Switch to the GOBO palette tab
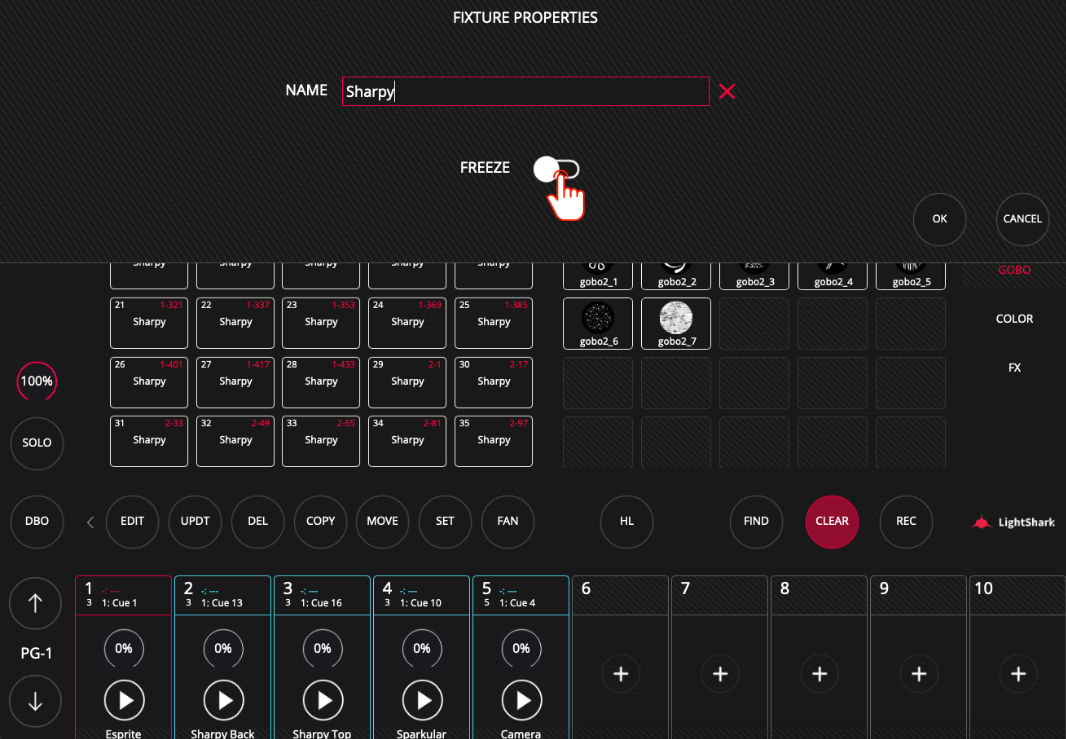1066x739 pixels. [x=1014, y=270]
